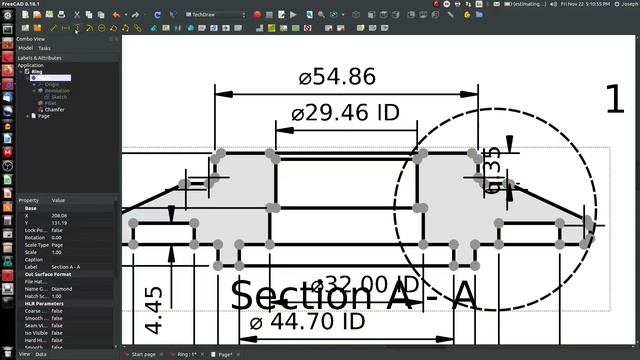Select the Fillet item in tree

click(50, 103)
